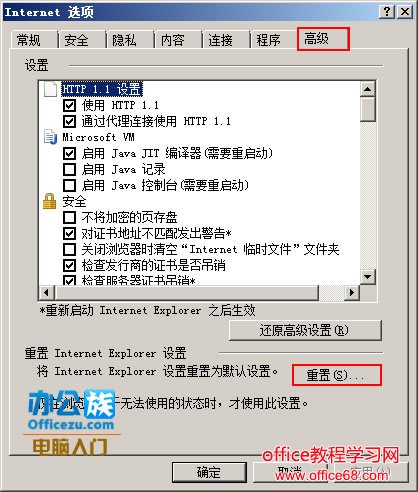This screenshot has width=418, height=492.
Task: Click the scroll left arrow of settings list
Action: tap(47, 293)
